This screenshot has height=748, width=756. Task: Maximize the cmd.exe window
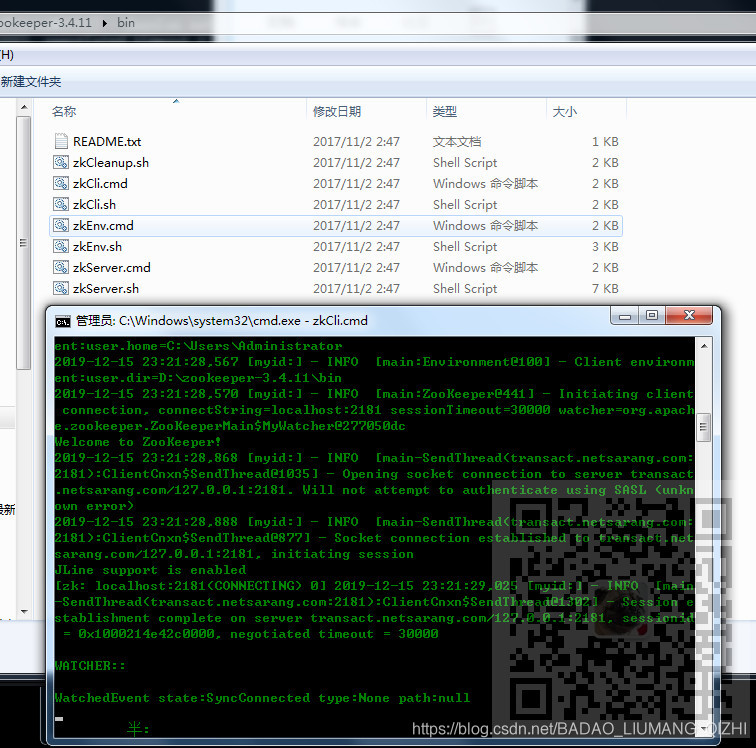click(652, 315)
